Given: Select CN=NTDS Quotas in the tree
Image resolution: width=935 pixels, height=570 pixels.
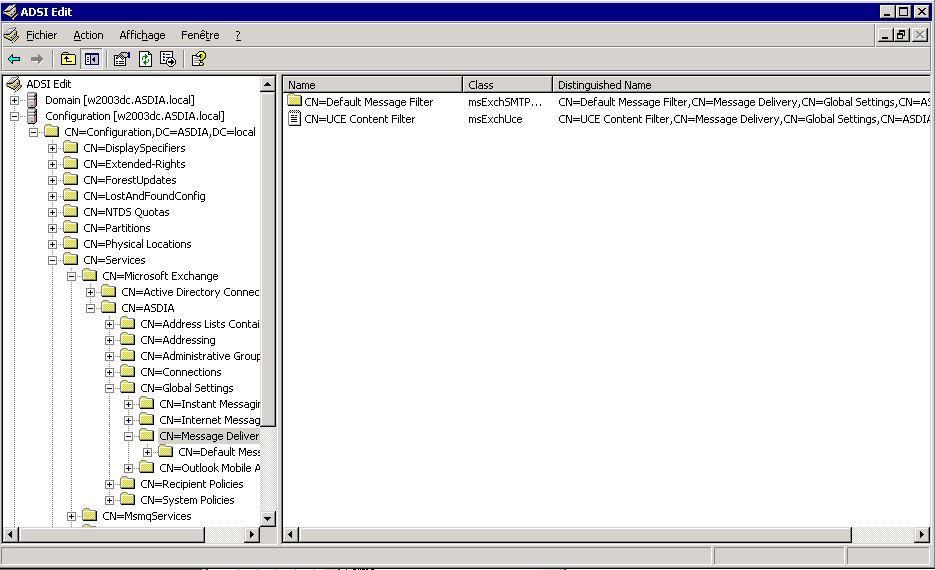Looking at the screenshot, I should click(126, 212).
